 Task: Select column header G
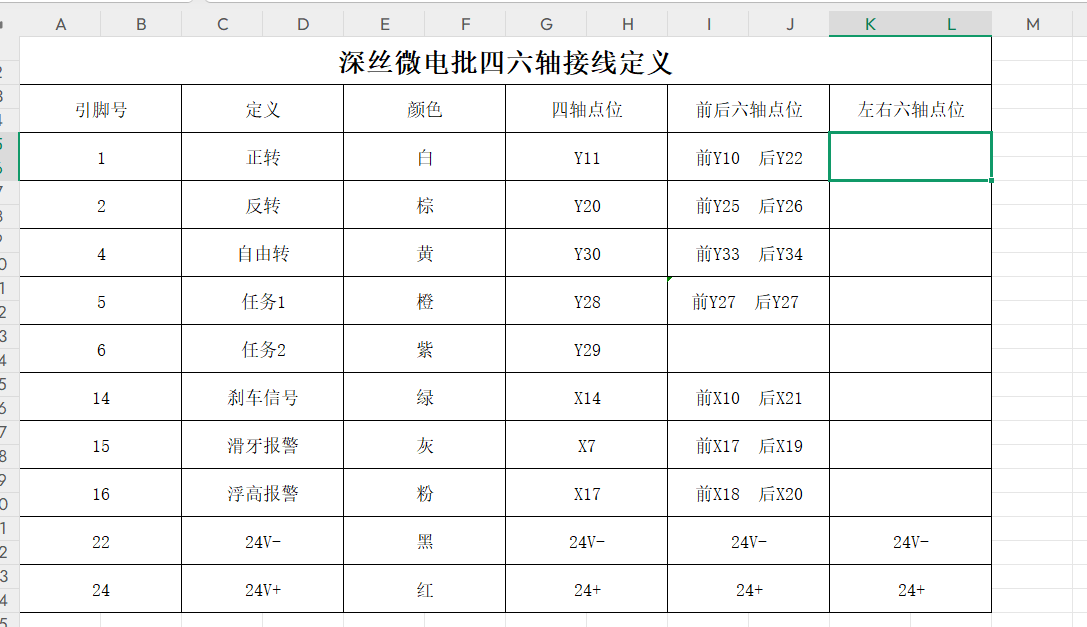tap(546, 24)
